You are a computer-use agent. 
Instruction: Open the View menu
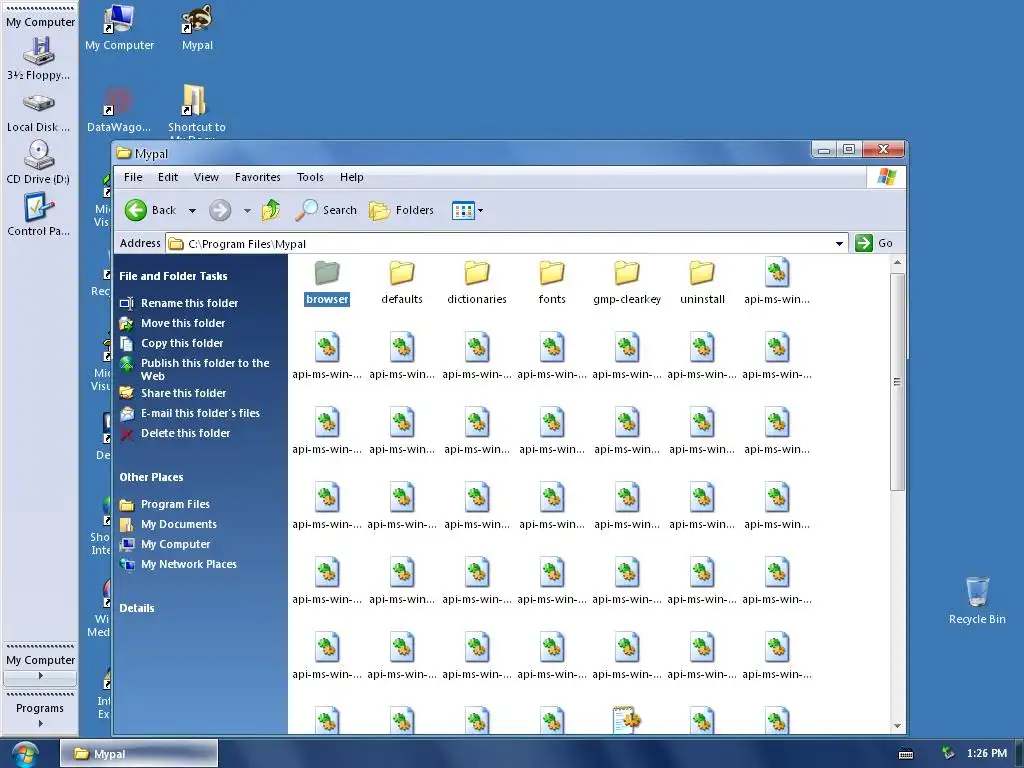206,177
